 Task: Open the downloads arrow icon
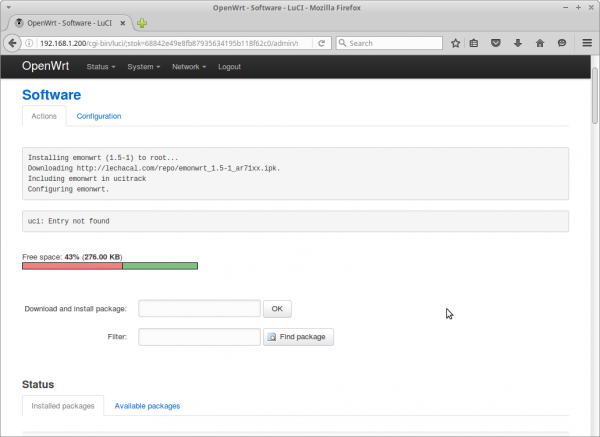(x=518, y=43)
